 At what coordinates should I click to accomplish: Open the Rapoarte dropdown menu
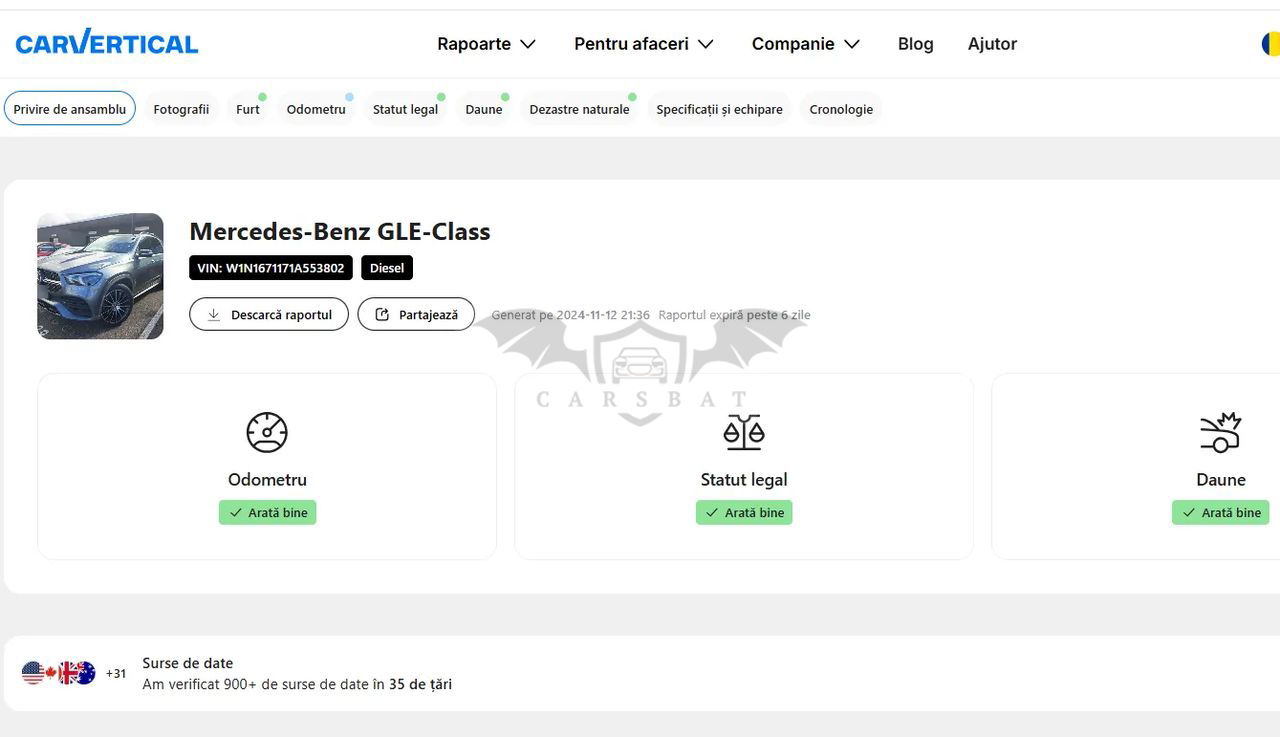(487, 44)
